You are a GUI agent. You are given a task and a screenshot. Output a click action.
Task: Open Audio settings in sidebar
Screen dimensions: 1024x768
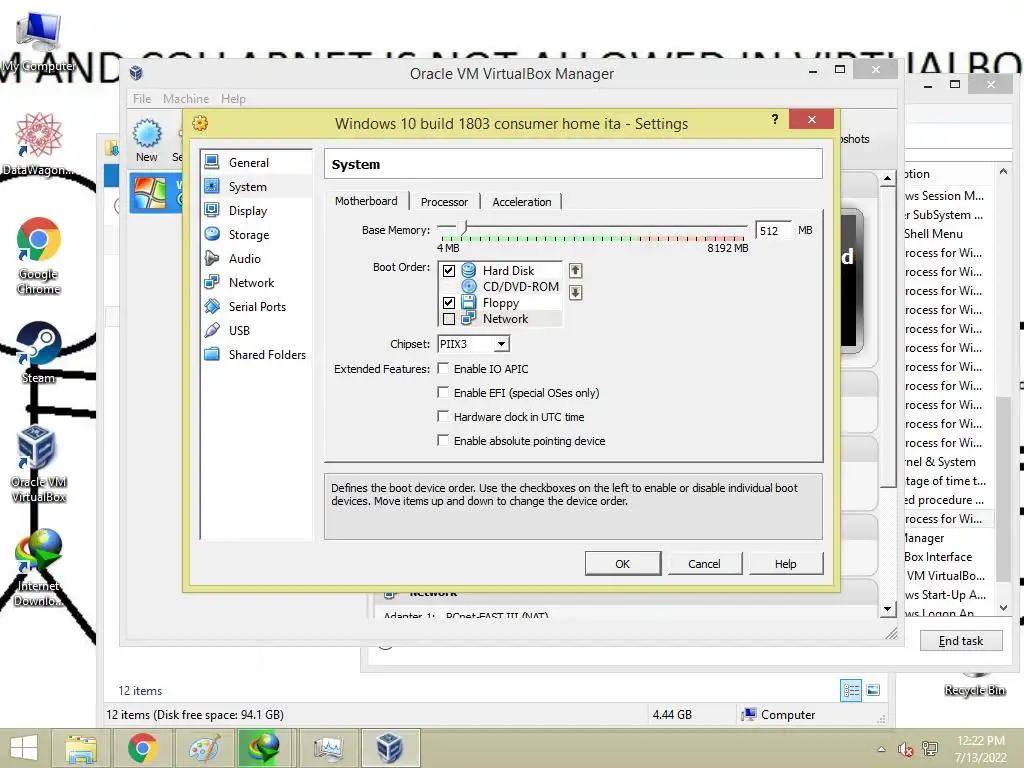coord(244,259)
